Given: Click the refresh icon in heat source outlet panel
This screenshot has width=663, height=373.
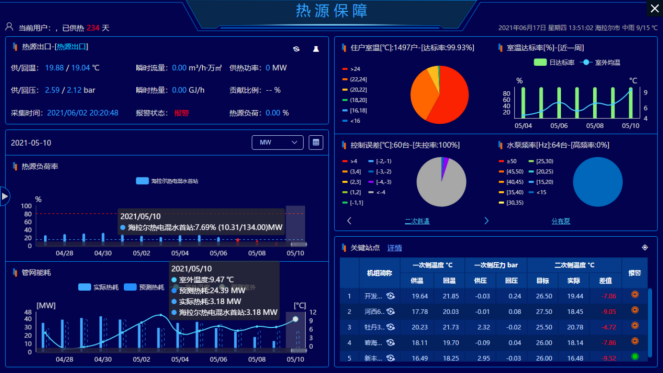Looking at the screenshot, I should 296,49.
